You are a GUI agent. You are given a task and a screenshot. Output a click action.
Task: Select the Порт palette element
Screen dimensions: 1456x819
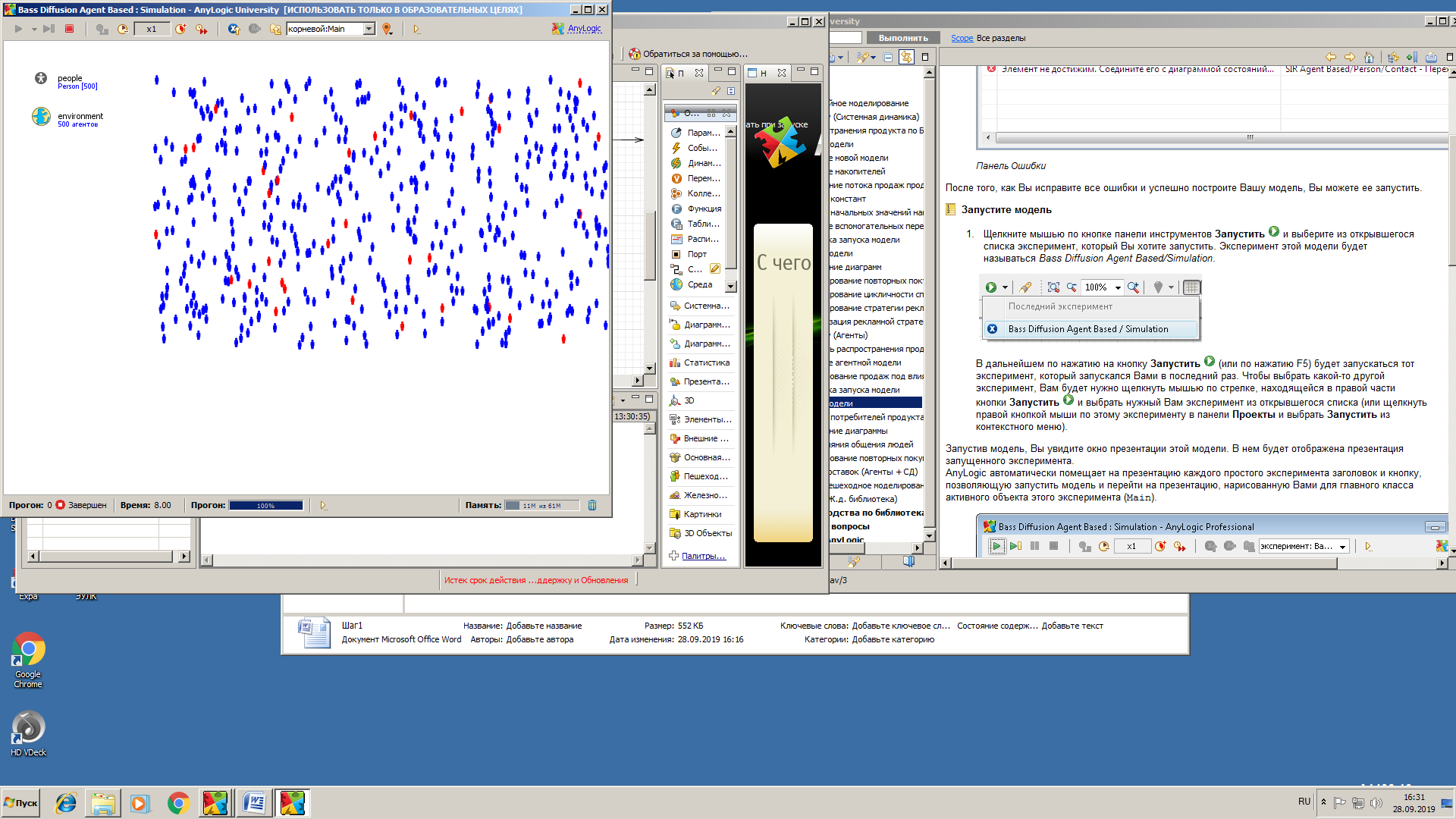689,254
